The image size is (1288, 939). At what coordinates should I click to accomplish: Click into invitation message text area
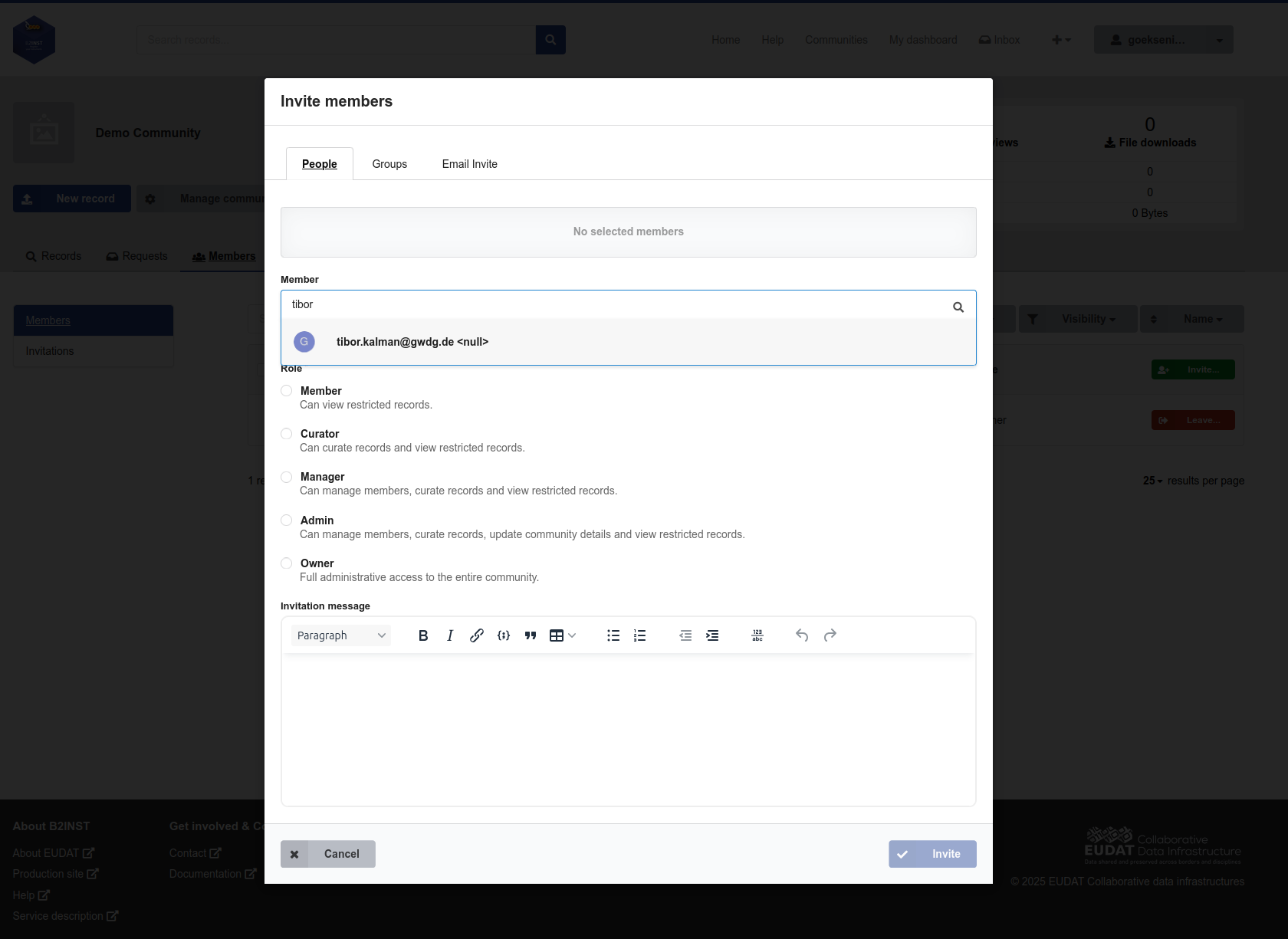629,728
